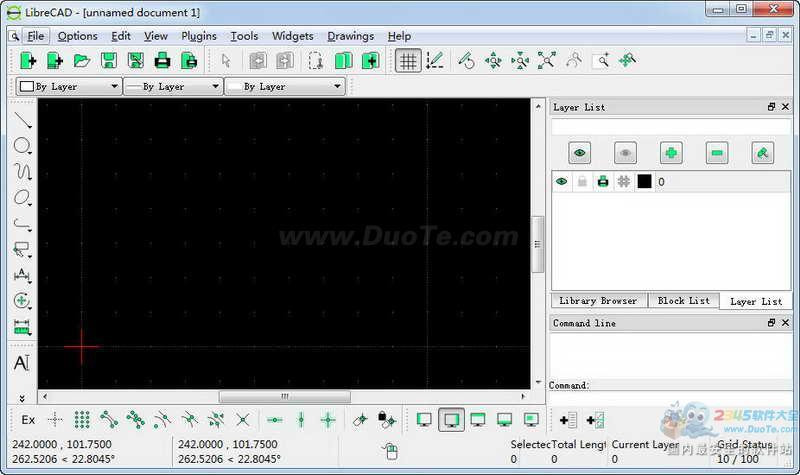Switch to the Block List tab
800x475 pixels.
(x=683, y=301)
